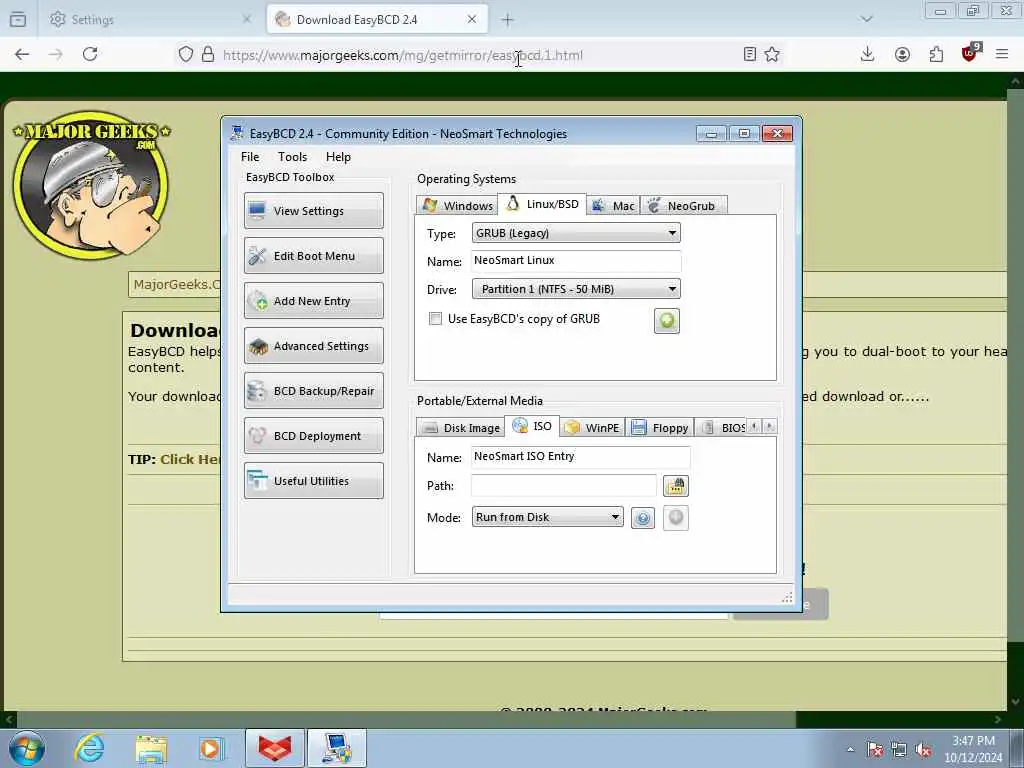Viewport: 1024px width, 768px height.
Task: Open Edit Boot Menu panel
Action: 313,255
